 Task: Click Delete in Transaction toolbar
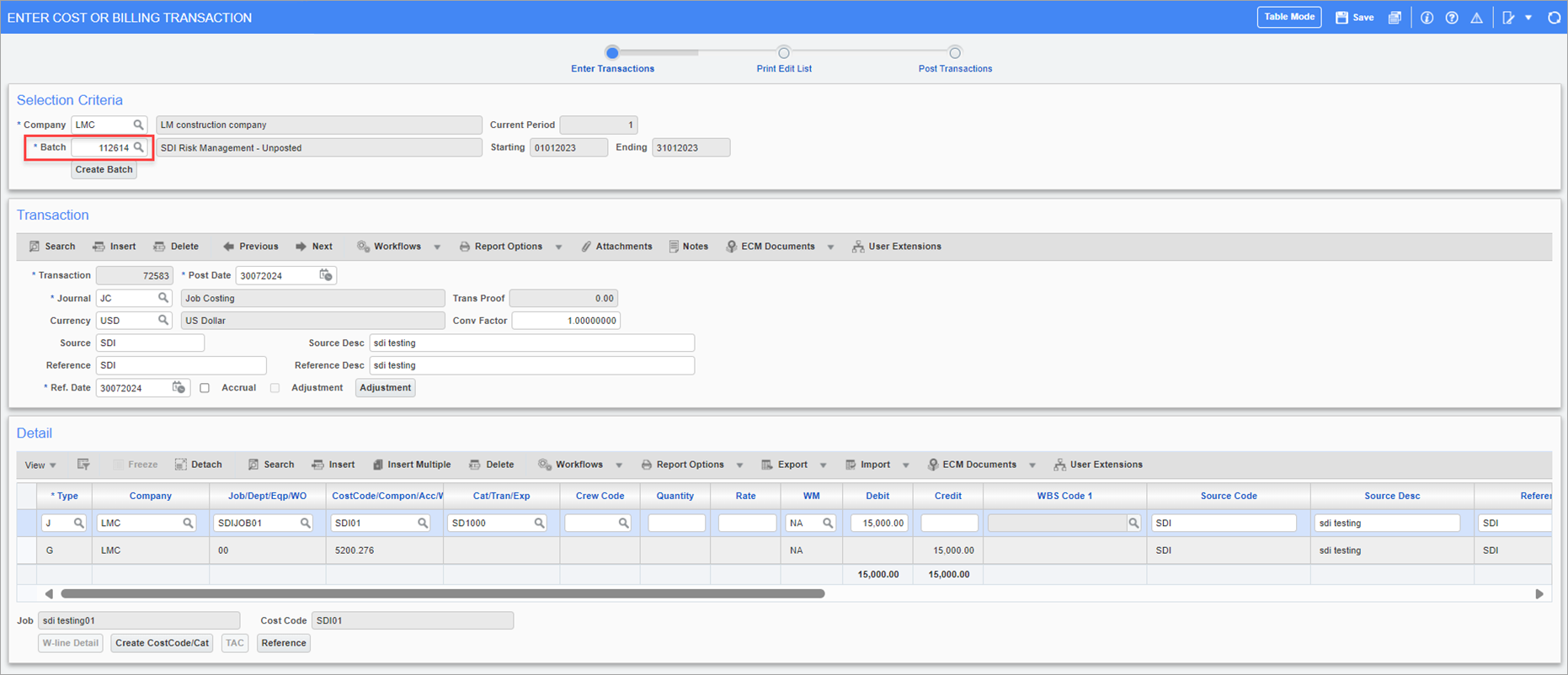pos(176,247)
